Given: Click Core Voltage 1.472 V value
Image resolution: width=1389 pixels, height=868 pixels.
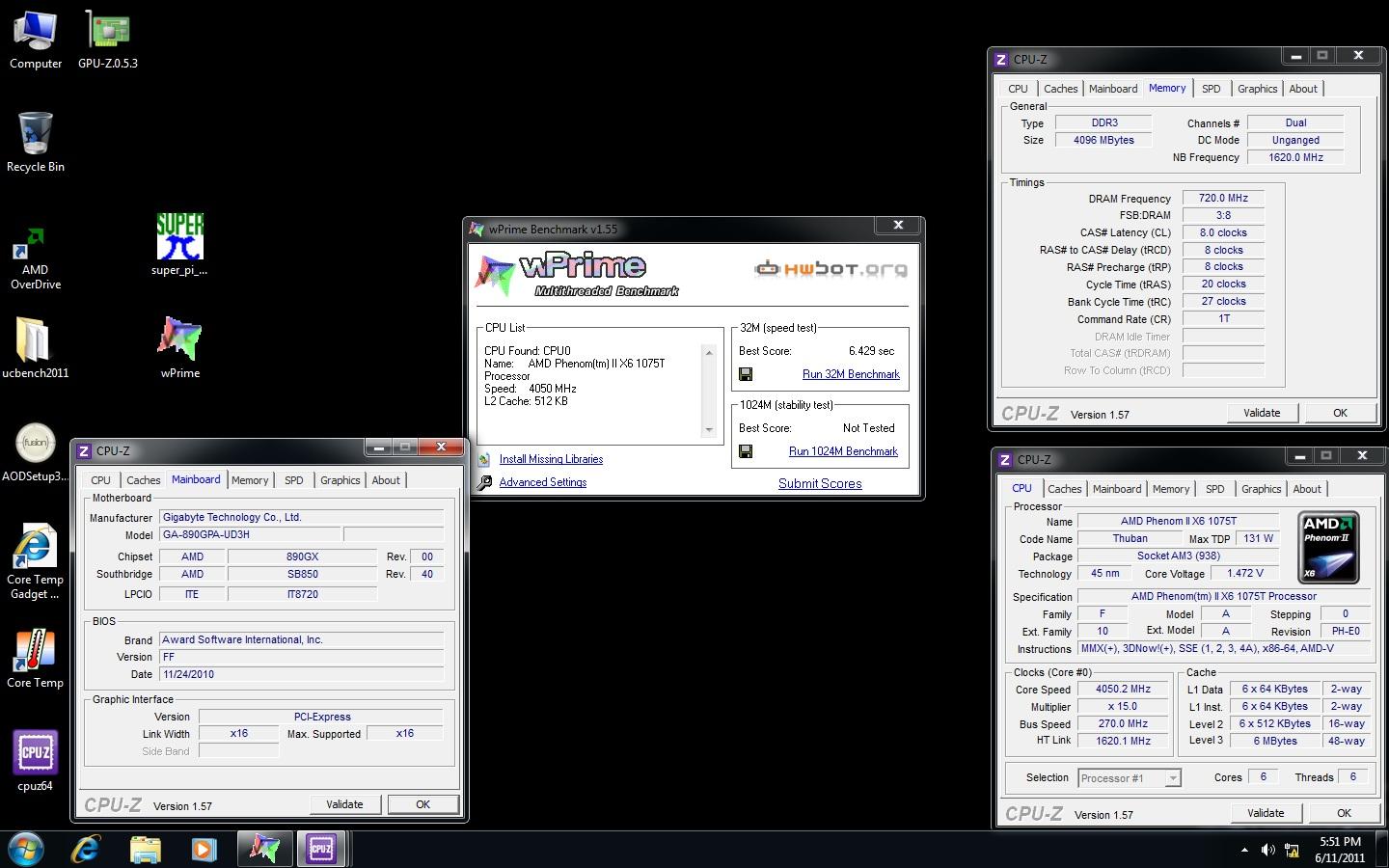Looking at the screenshot, I should coord(1244,573).
